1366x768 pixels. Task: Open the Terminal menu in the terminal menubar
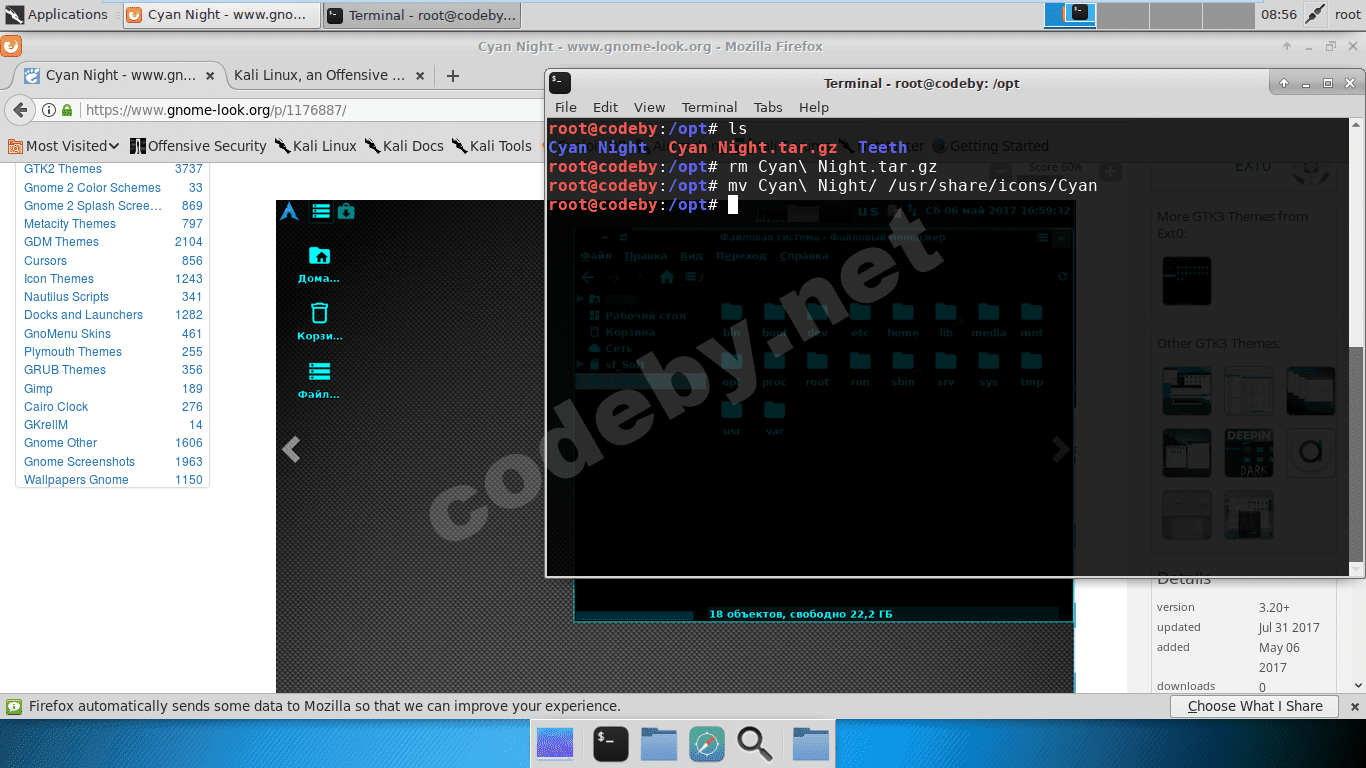pyautogui.click(x=709, y=107)
